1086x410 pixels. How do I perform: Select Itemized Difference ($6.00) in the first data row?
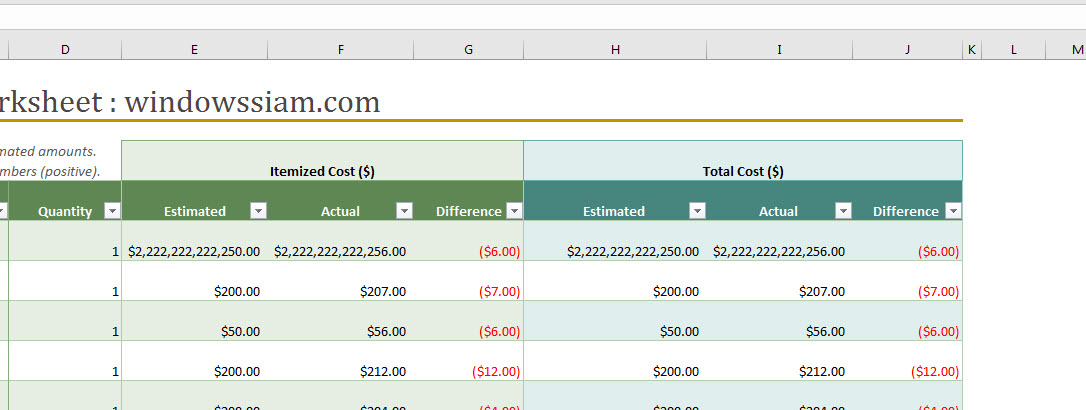click(469, 241)
